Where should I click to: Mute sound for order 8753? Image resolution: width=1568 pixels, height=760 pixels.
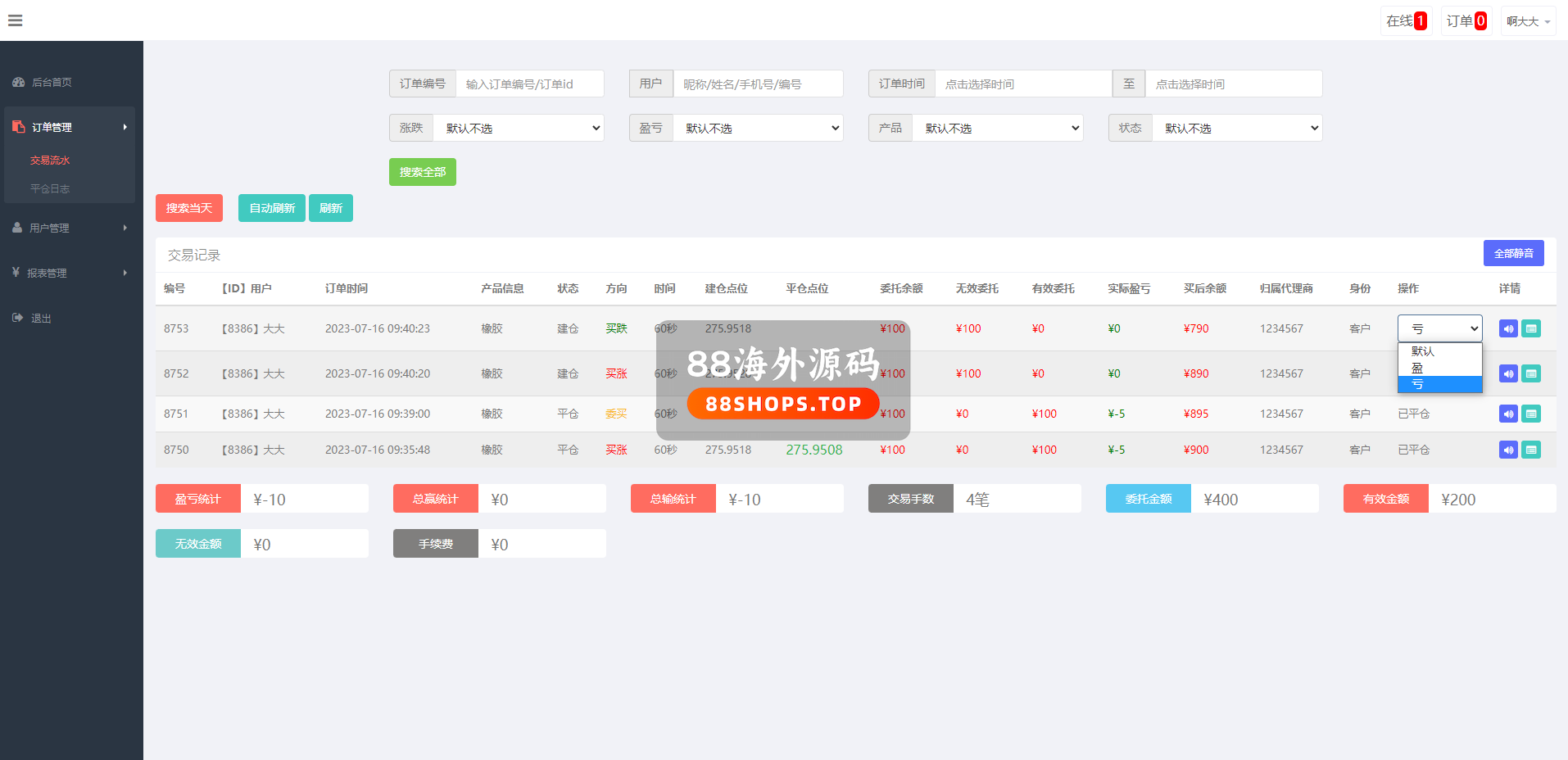pos(1508,328)
